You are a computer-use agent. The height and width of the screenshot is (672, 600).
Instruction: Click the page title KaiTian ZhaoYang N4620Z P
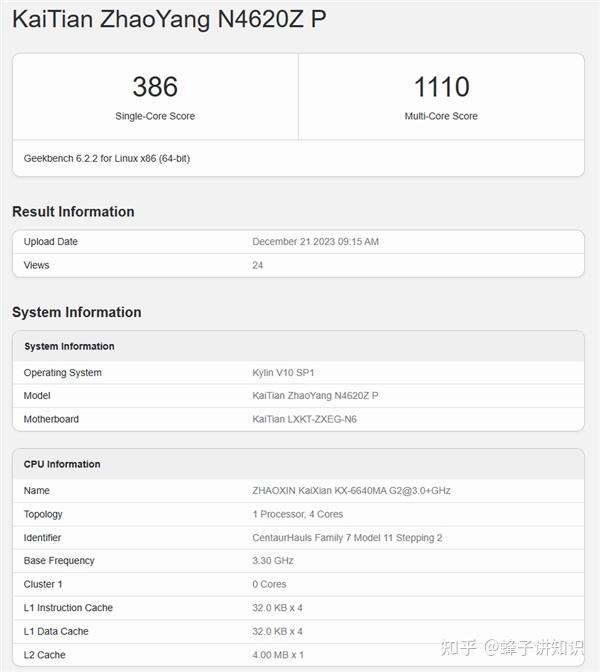pyautogui.click(x=169, y=20)
